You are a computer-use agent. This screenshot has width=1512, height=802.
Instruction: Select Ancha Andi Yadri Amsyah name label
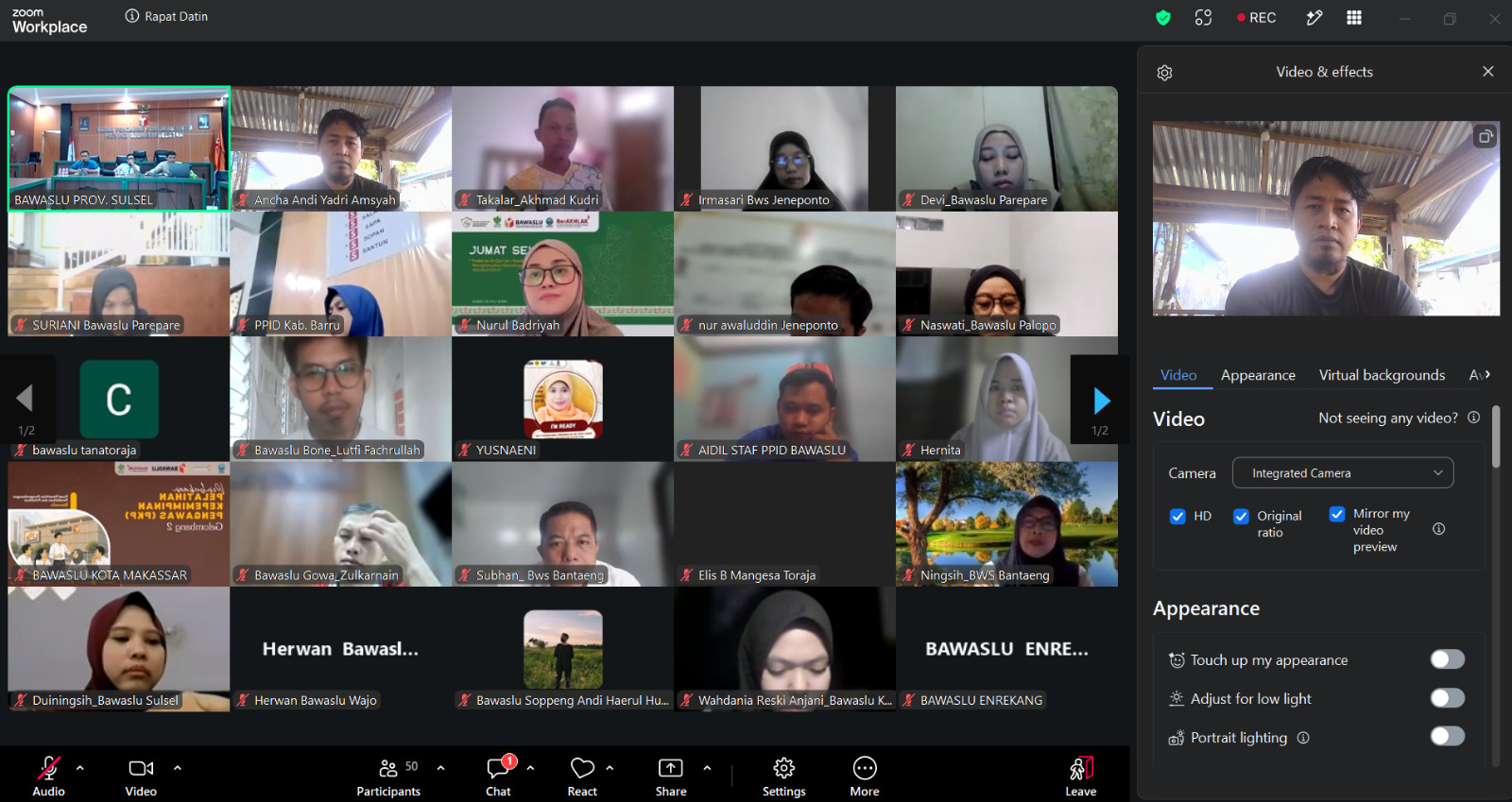coord(324,199)
